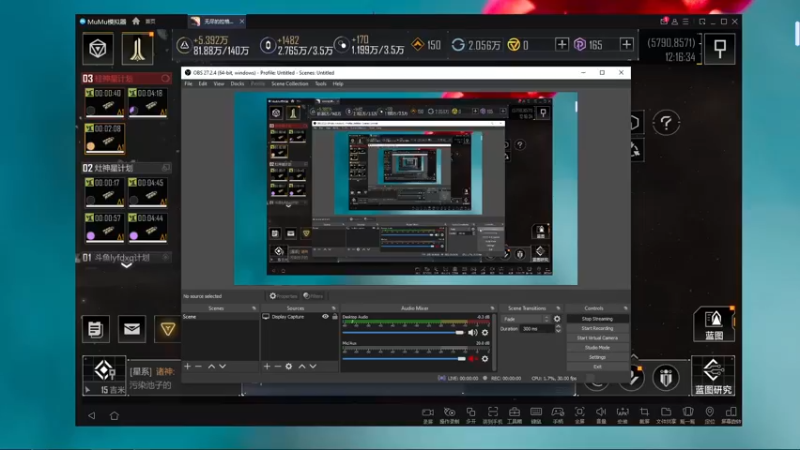The height and width of the screenshot is (450, 800).
Task: Remove source with minus icon in Sources
Action: pyautogui.click(x=278, y=366)
